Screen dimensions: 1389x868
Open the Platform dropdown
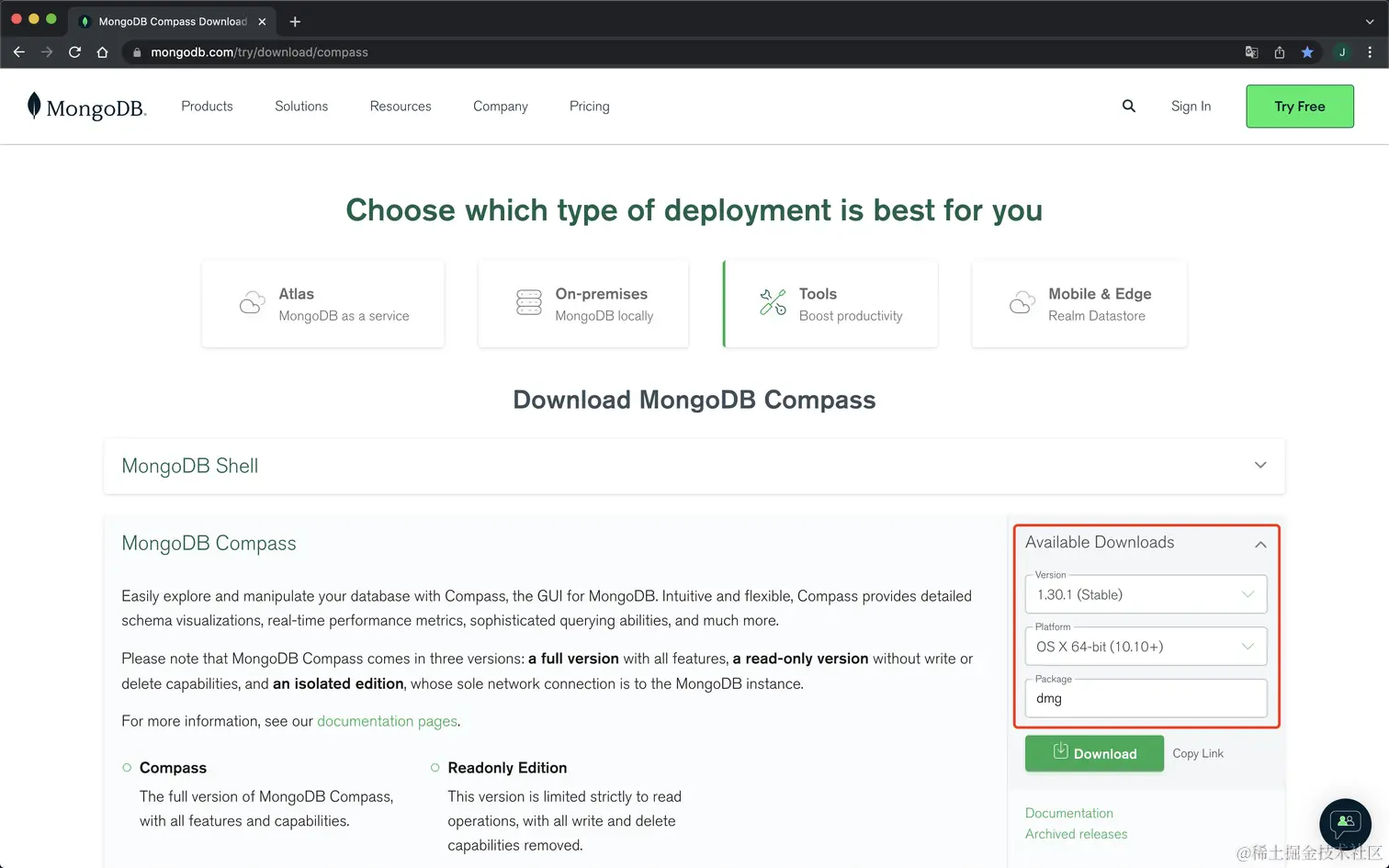(1146, 647)
